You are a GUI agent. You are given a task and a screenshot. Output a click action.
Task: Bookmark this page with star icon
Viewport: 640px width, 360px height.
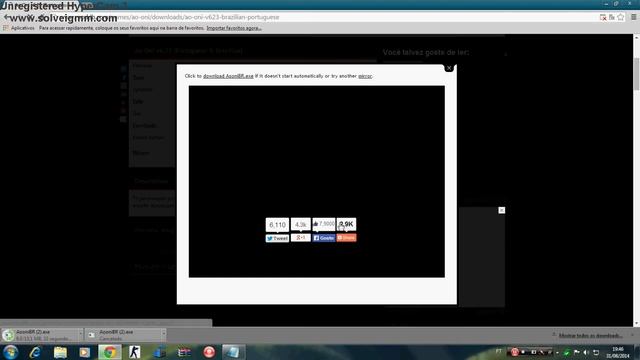[621, 17]
